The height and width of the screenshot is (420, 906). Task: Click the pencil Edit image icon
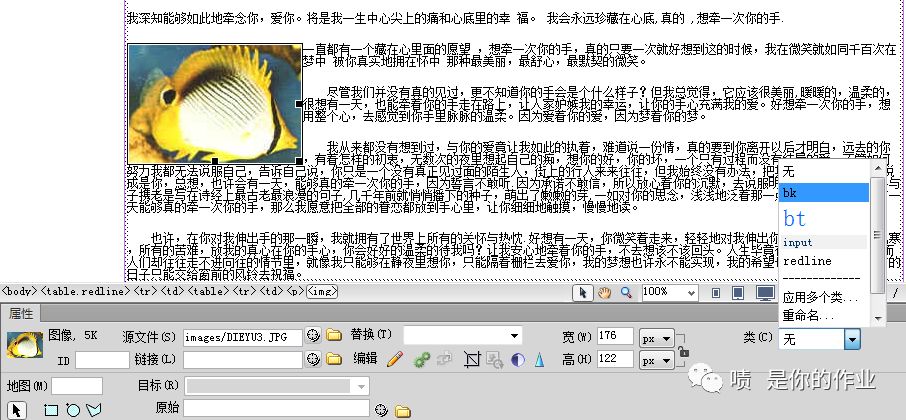coord(395,359)
